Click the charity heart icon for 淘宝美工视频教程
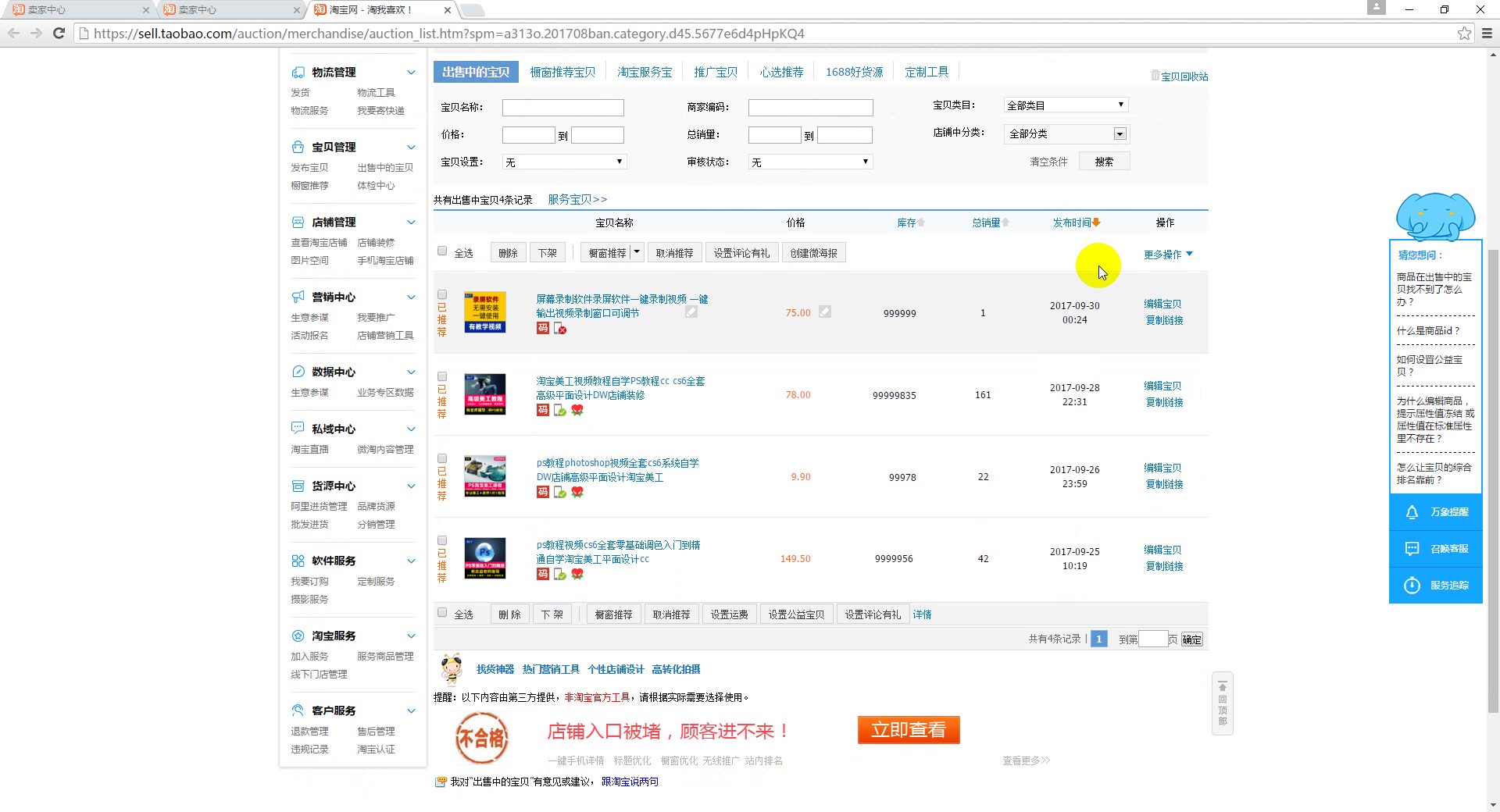 tap(577, 410)
